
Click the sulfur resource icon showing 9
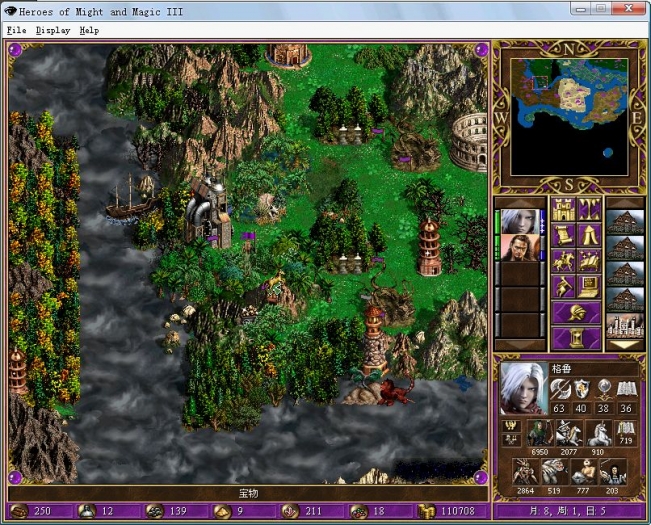[221, 511]
